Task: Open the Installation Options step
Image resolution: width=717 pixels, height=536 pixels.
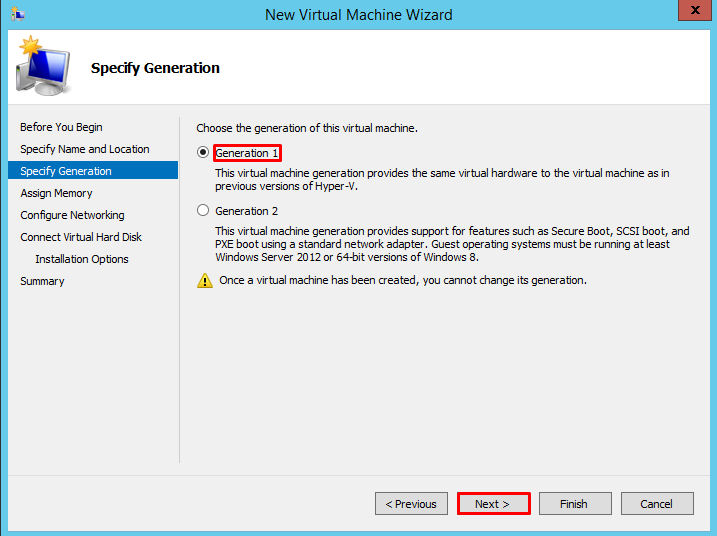Action: [82, 259]
